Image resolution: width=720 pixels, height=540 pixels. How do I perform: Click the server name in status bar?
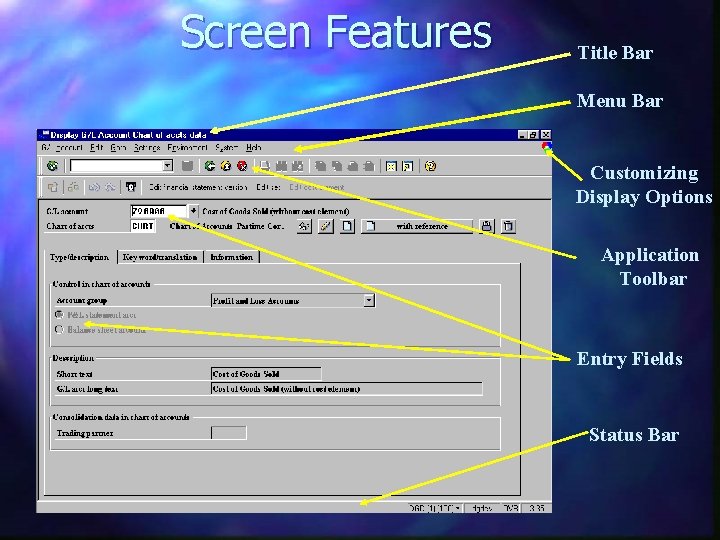tap(482, 508)
